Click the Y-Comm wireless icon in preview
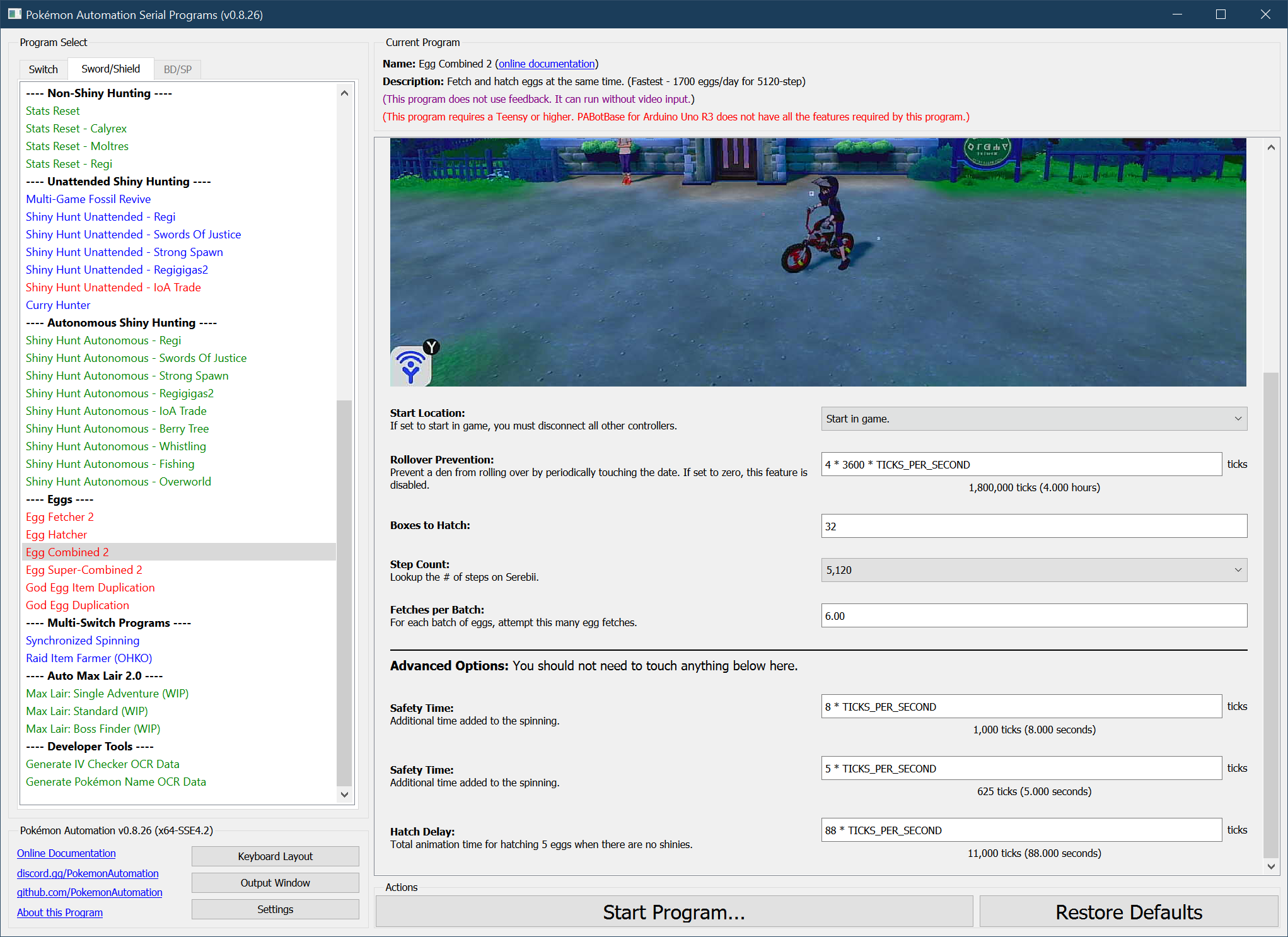1288x937 pixels. pos(410,366)
